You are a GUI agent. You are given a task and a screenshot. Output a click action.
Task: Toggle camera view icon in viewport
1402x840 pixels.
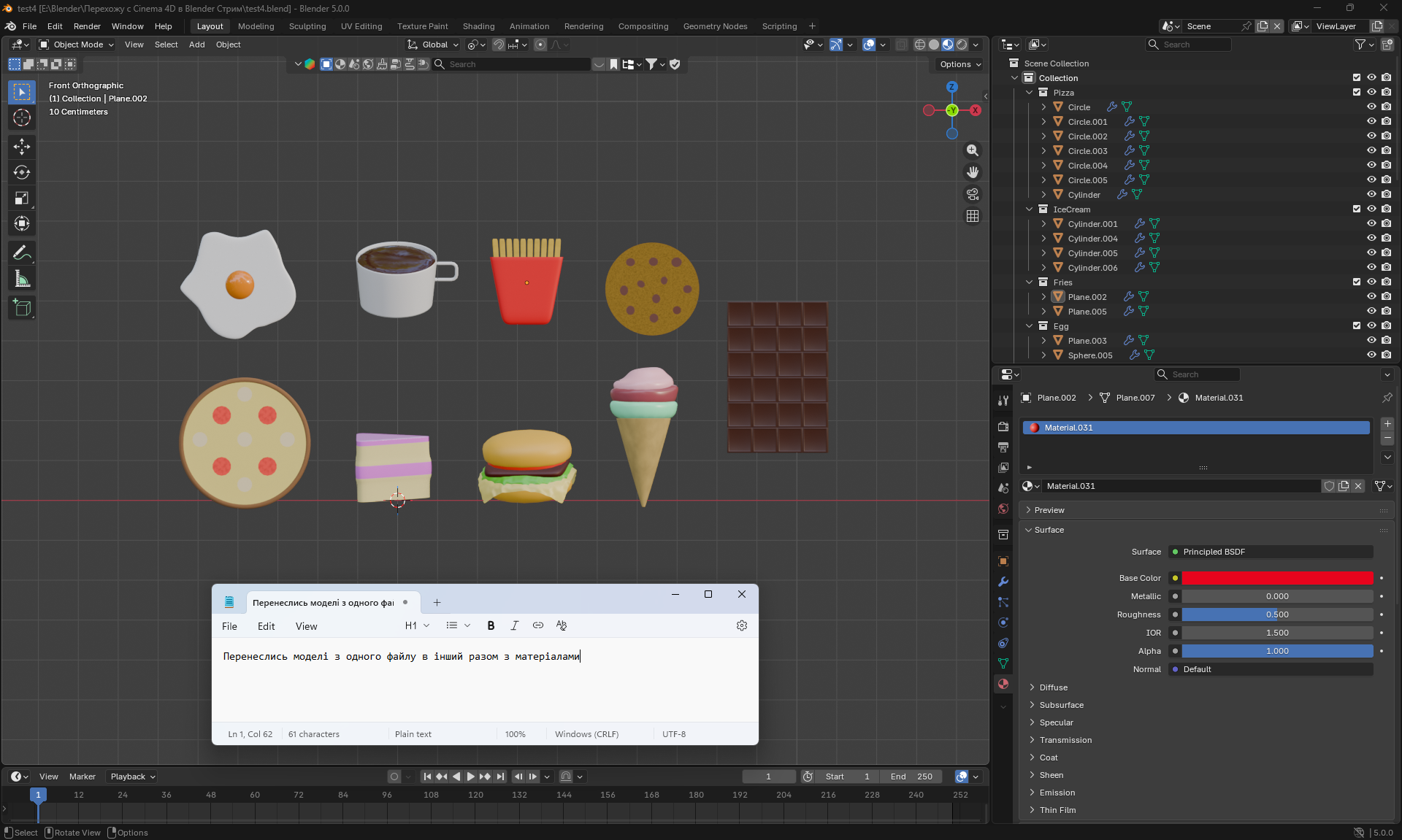(972, 194)
